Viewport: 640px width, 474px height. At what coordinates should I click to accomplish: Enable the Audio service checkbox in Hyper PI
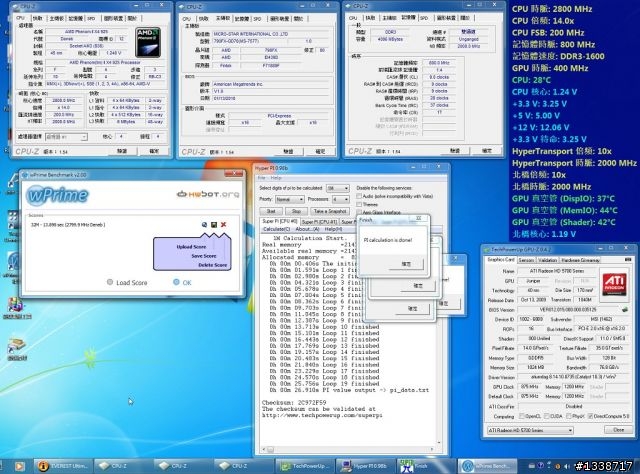tap(359, 196)
